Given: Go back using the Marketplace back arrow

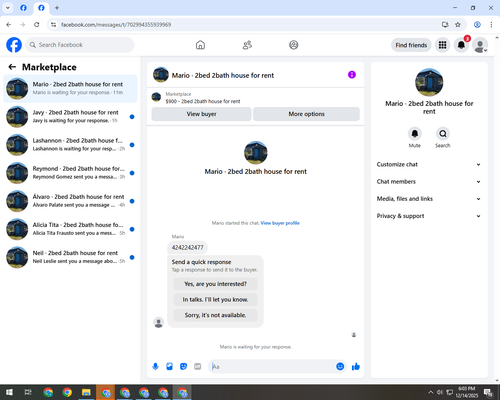Looking at the screenshot, I should coord(12,67).
